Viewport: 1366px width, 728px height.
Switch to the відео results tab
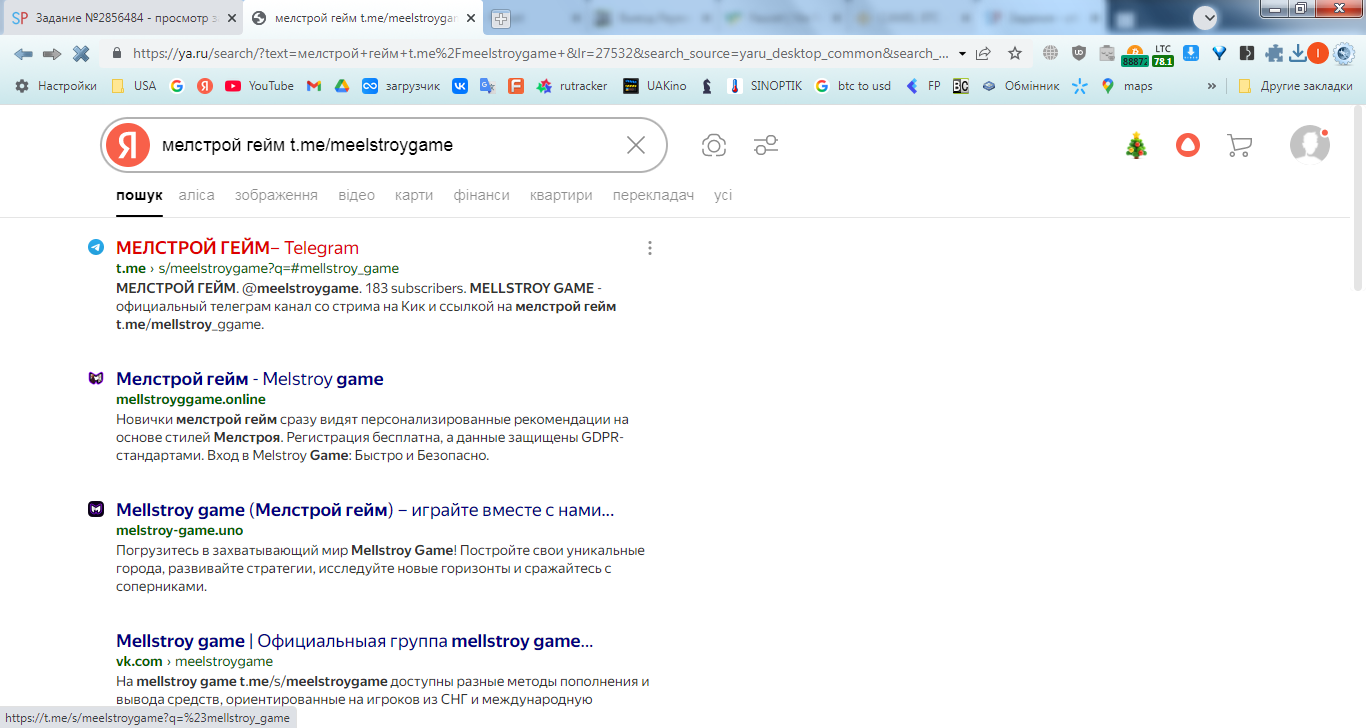tap(356, 195)
